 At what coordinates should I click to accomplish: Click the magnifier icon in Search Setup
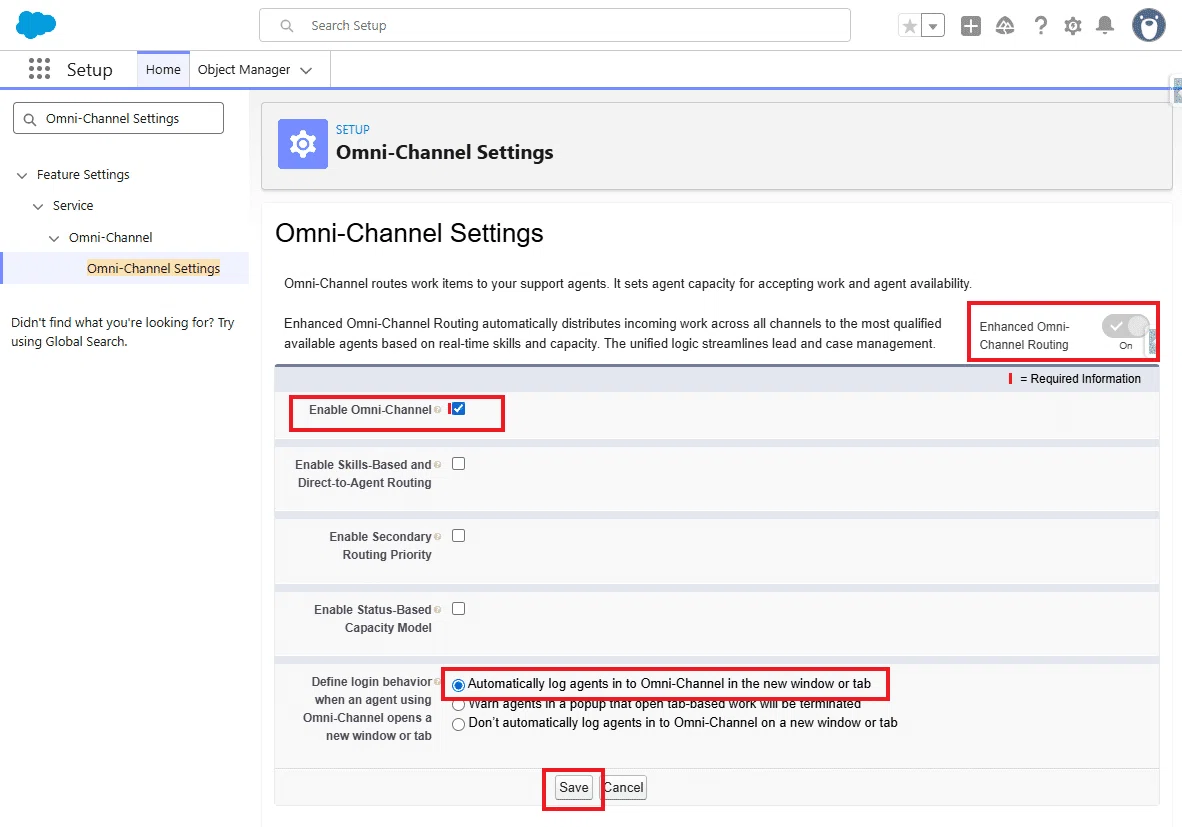pyautogui.click(x=286, y=26)
